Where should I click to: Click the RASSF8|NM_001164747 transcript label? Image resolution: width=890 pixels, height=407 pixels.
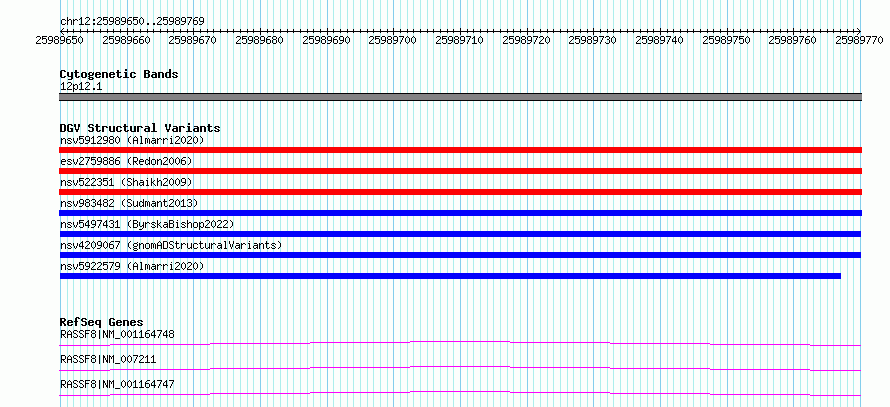pos(117,384)
